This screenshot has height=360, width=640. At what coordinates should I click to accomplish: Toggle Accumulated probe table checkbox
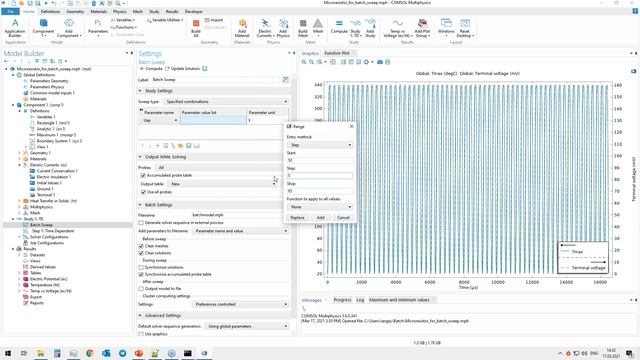tap(143, 176)
